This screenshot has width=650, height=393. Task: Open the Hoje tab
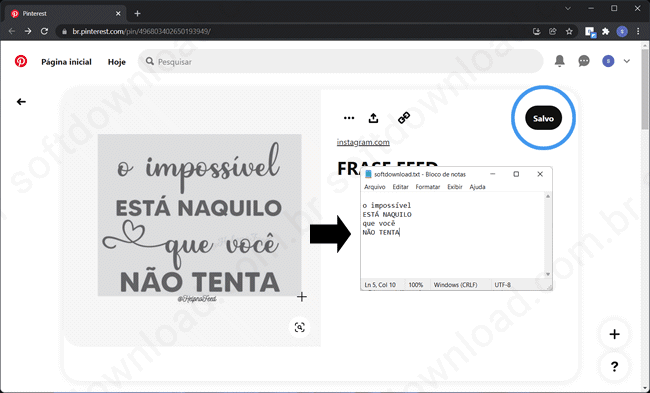pyautogui.click(x=116, y=62)
